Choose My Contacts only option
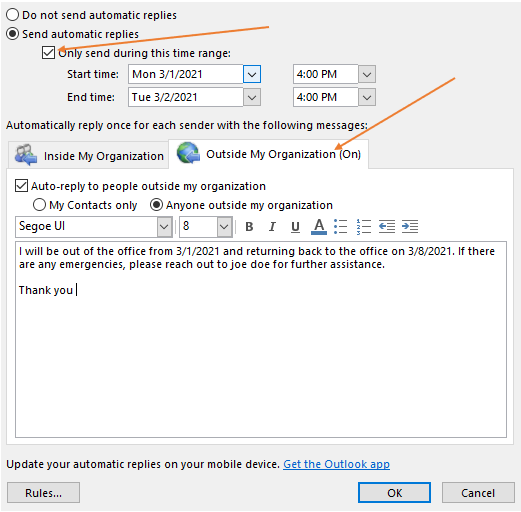Screen dimensions: 521x512 pyautogui.click(x=39, y=205)
